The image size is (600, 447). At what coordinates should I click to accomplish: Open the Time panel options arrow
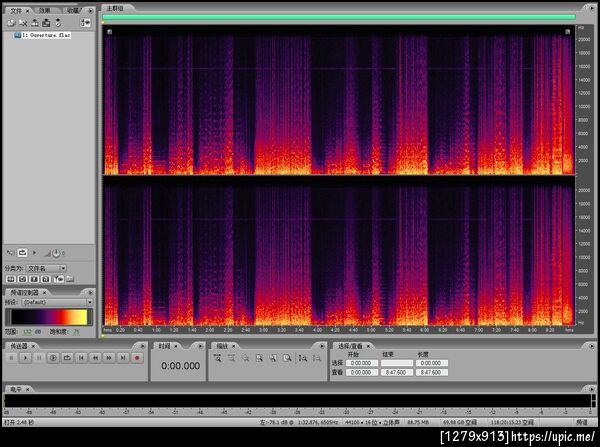coord(201,346)
